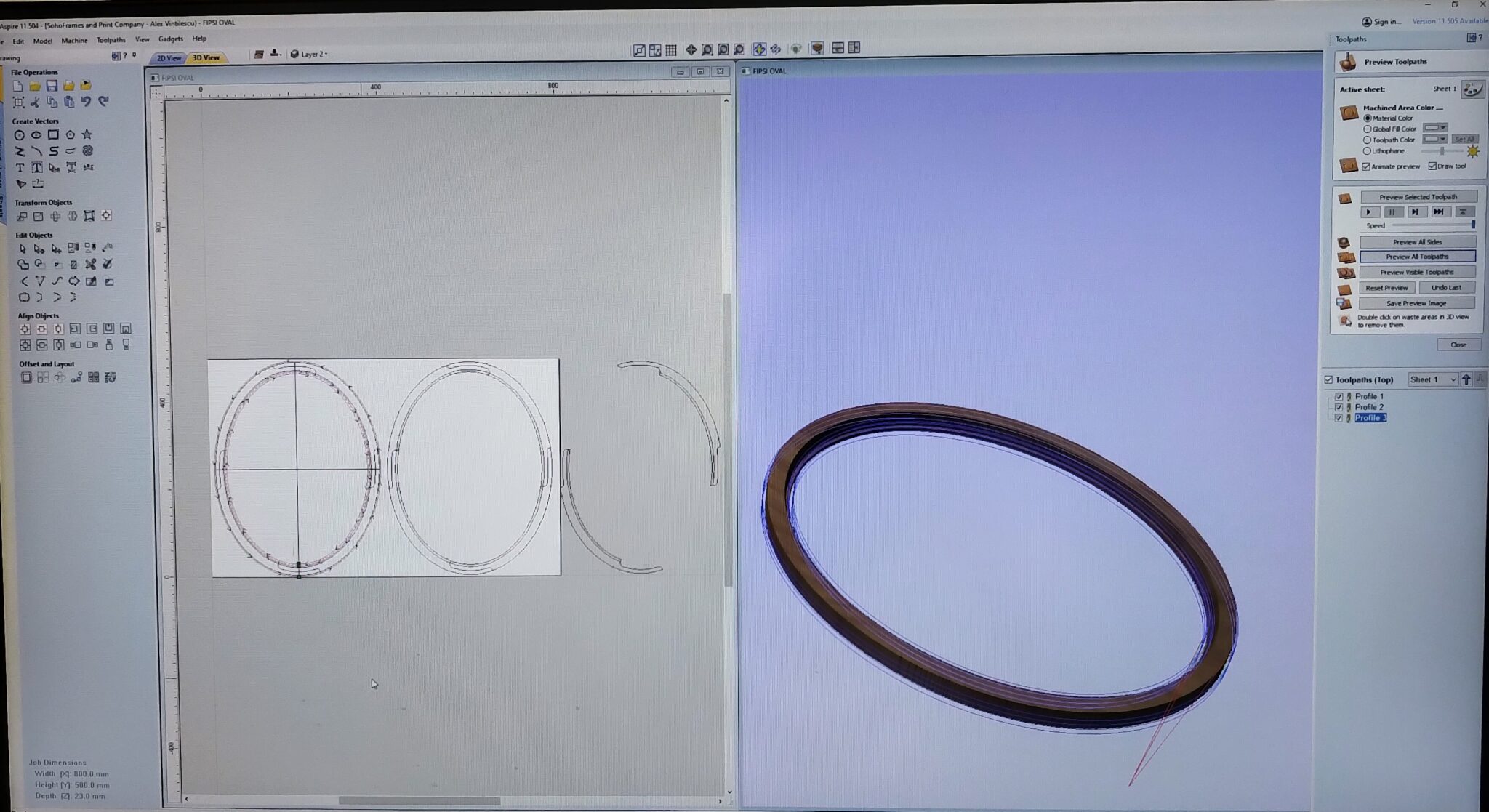Viewport: 1489px width, 812px height.
Task: Select the Profile 3 toolpath in the list
Action: [1370, 418]
